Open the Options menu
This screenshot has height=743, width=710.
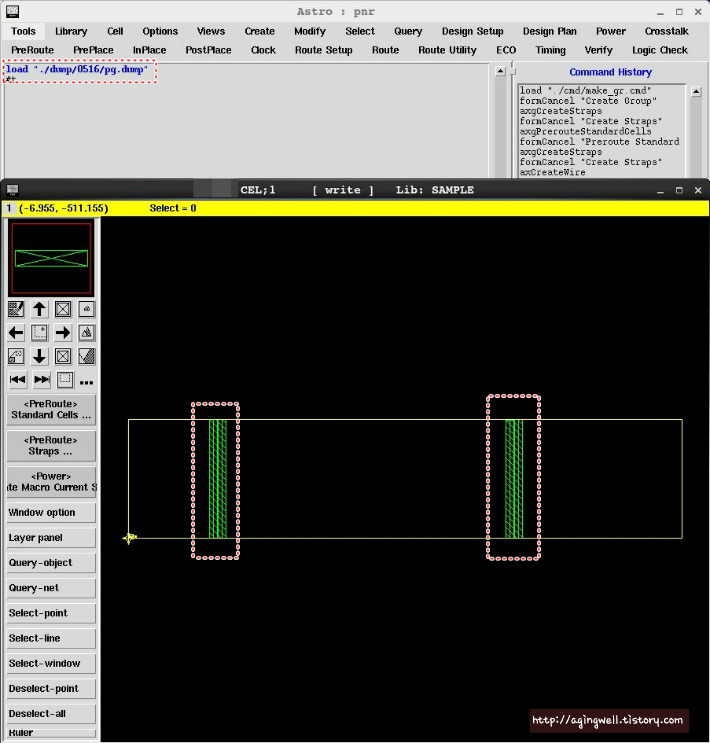point(160,31)
